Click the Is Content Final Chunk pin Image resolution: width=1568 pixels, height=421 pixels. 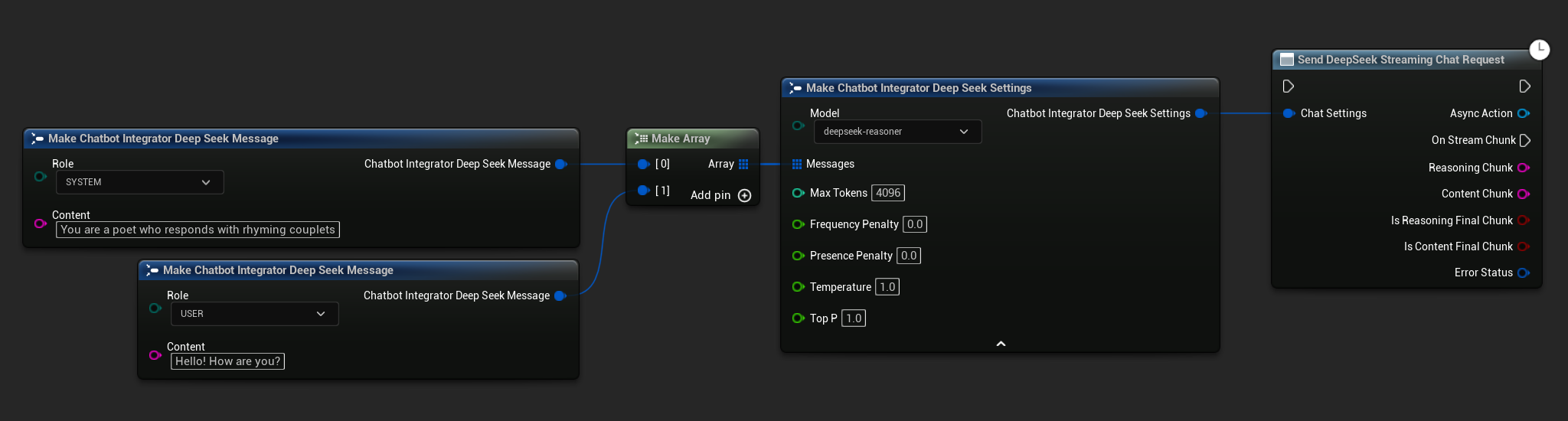coord(1523,246)
